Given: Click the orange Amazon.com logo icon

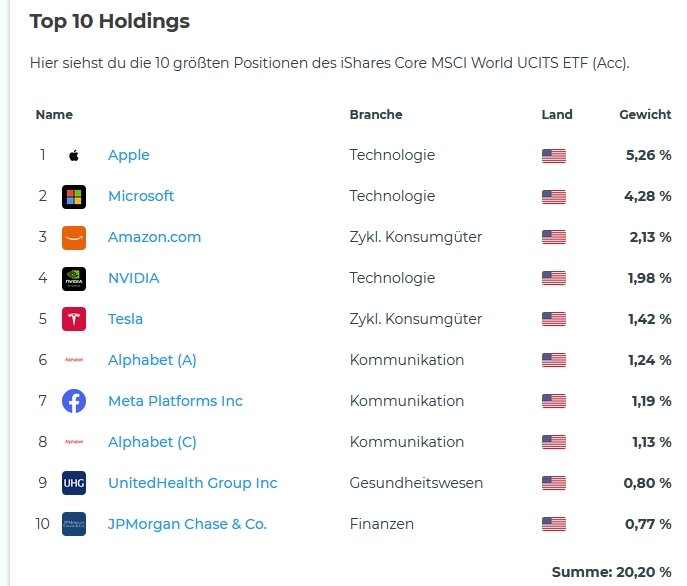Looking at the screenshot, I should pyautogui.click(x=74, y=237).
